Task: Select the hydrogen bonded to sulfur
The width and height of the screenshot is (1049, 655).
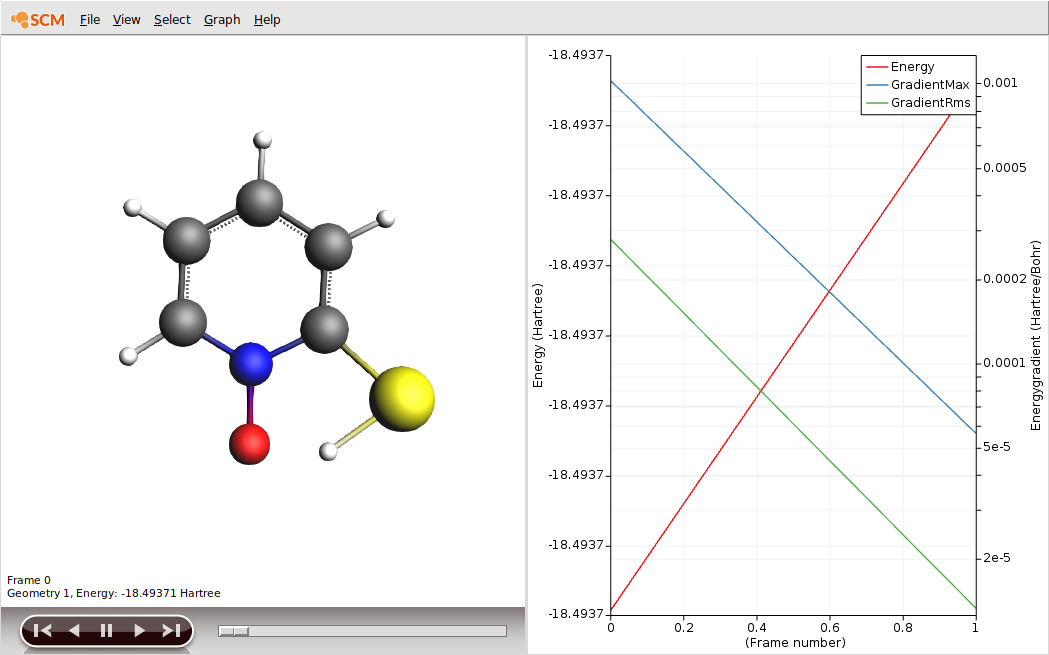Action: tap(328, 452)
